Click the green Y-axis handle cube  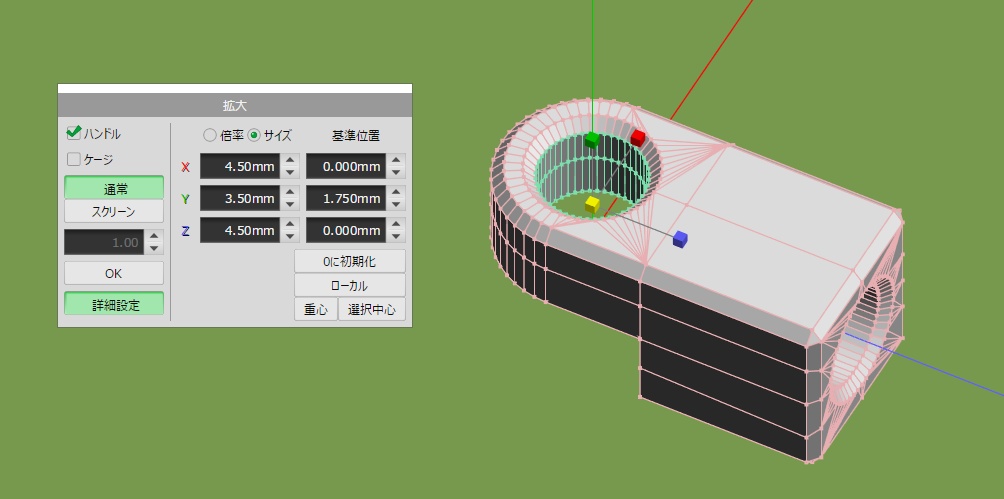pos(592,140)
